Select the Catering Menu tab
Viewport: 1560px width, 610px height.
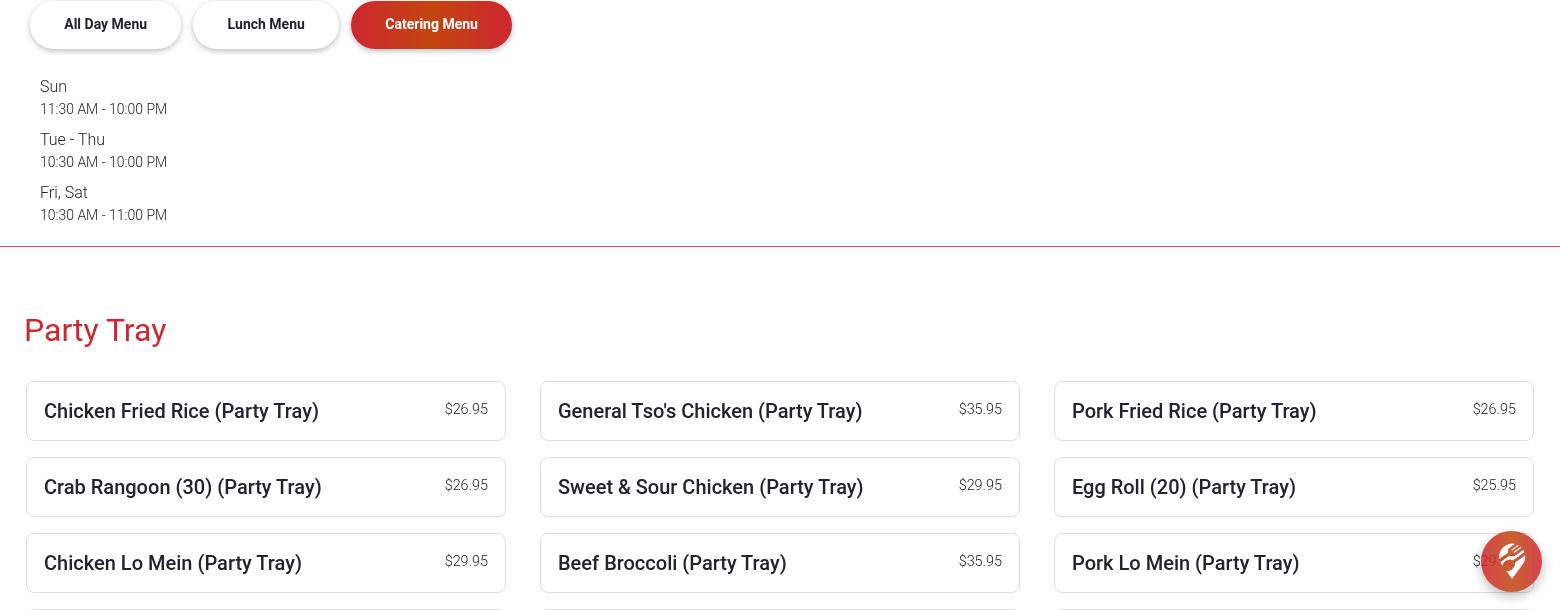431,24
